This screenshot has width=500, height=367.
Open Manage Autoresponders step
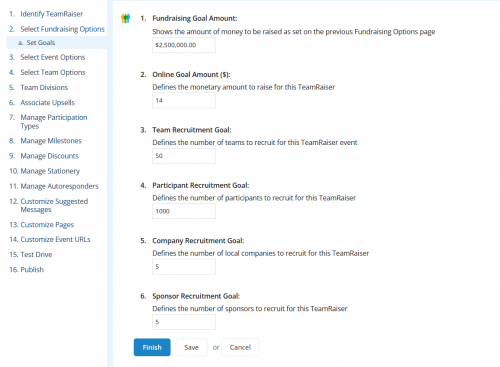click(59, 186)
